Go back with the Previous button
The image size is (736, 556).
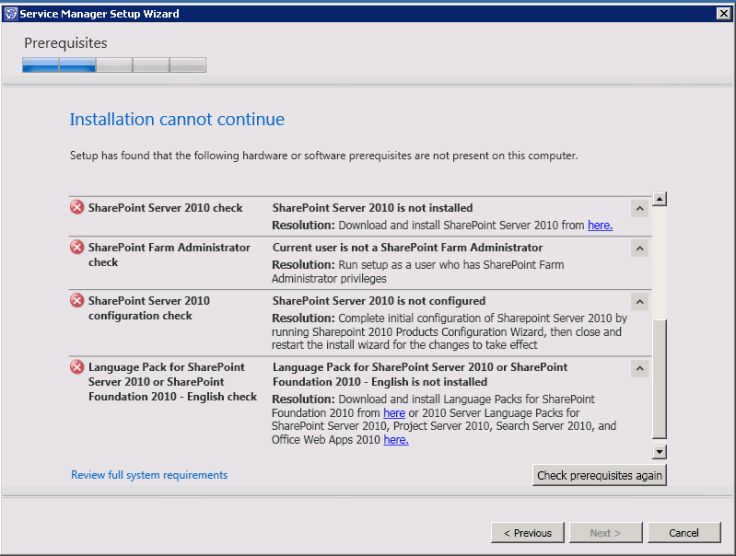pyautogui.click(x=528, y=532)
